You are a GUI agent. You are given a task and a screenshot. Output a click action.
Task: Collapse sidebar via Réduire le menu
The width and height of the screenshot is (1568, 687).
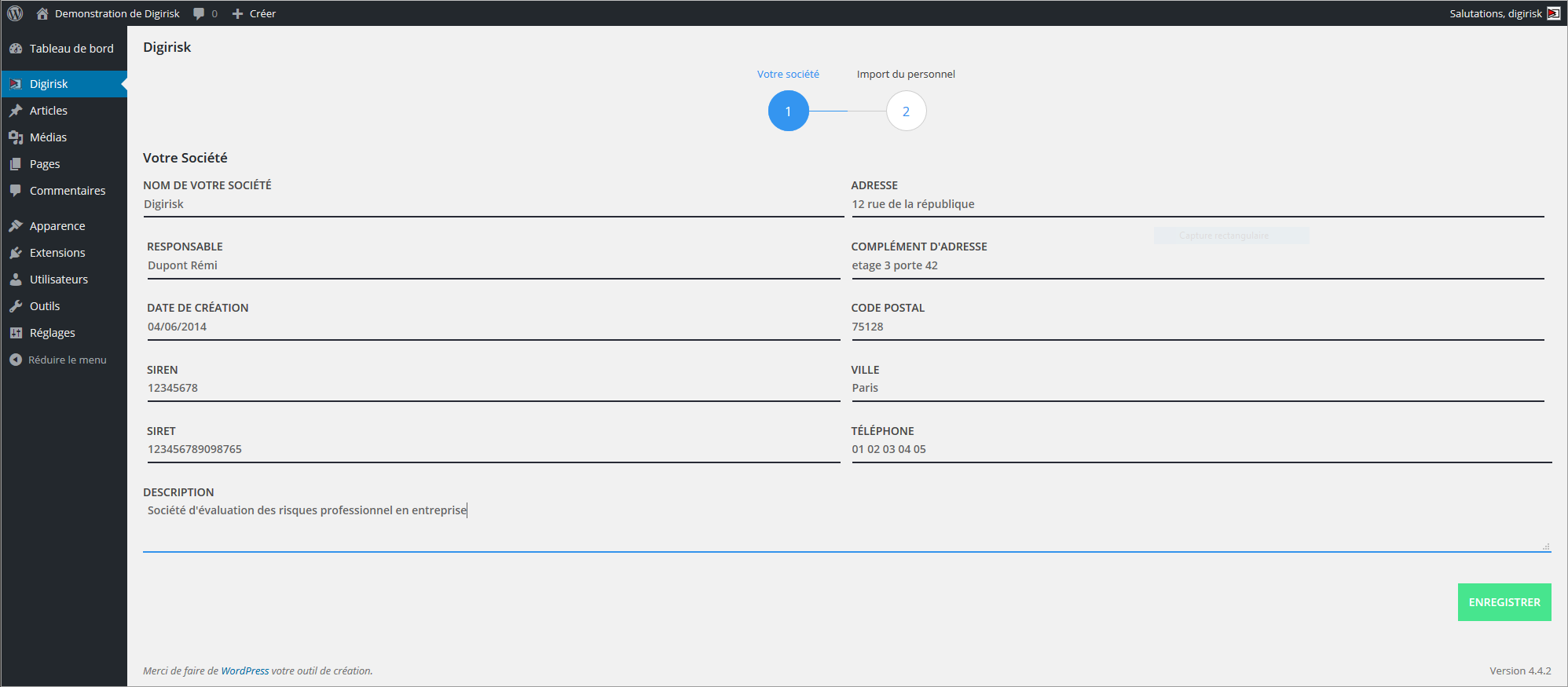[64, 360]
